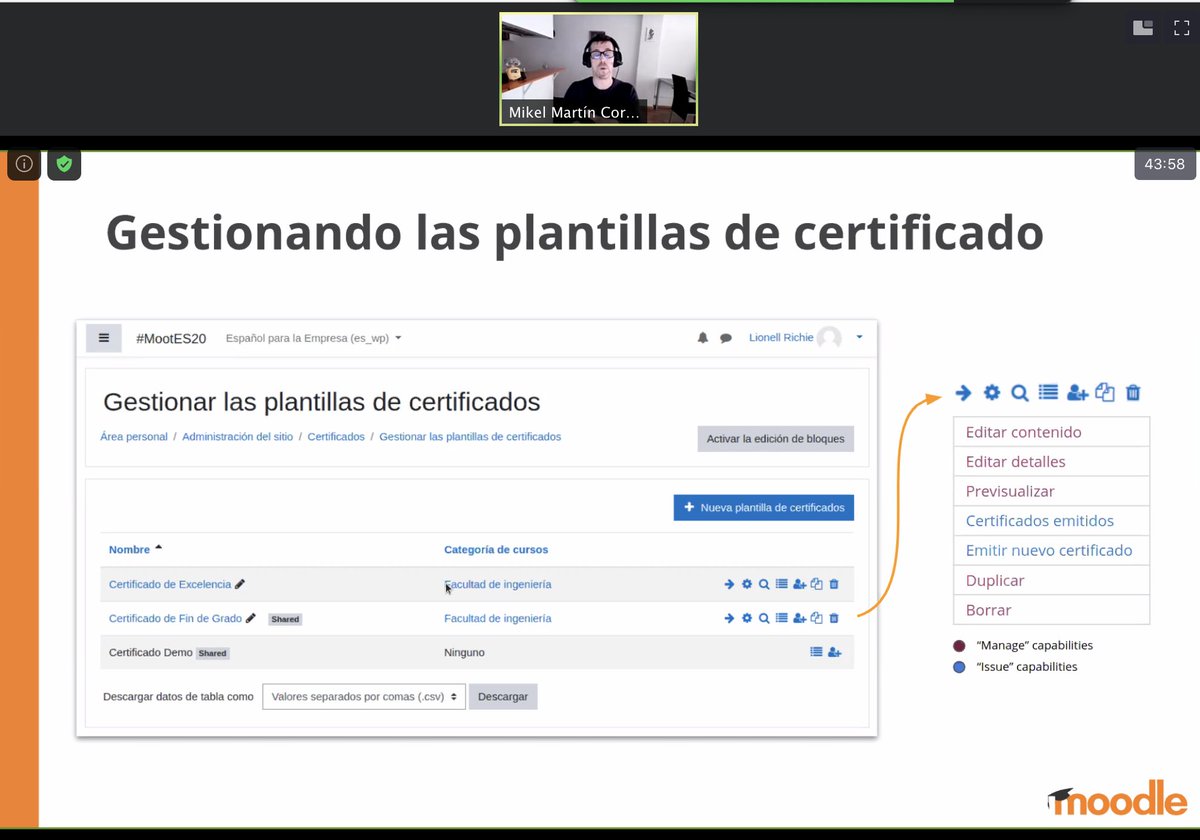Viewport: 1200px width, 840px height.
Task: Open the gear icon to edit Certificado de Excelencia details
Action: tap(747, 584)
